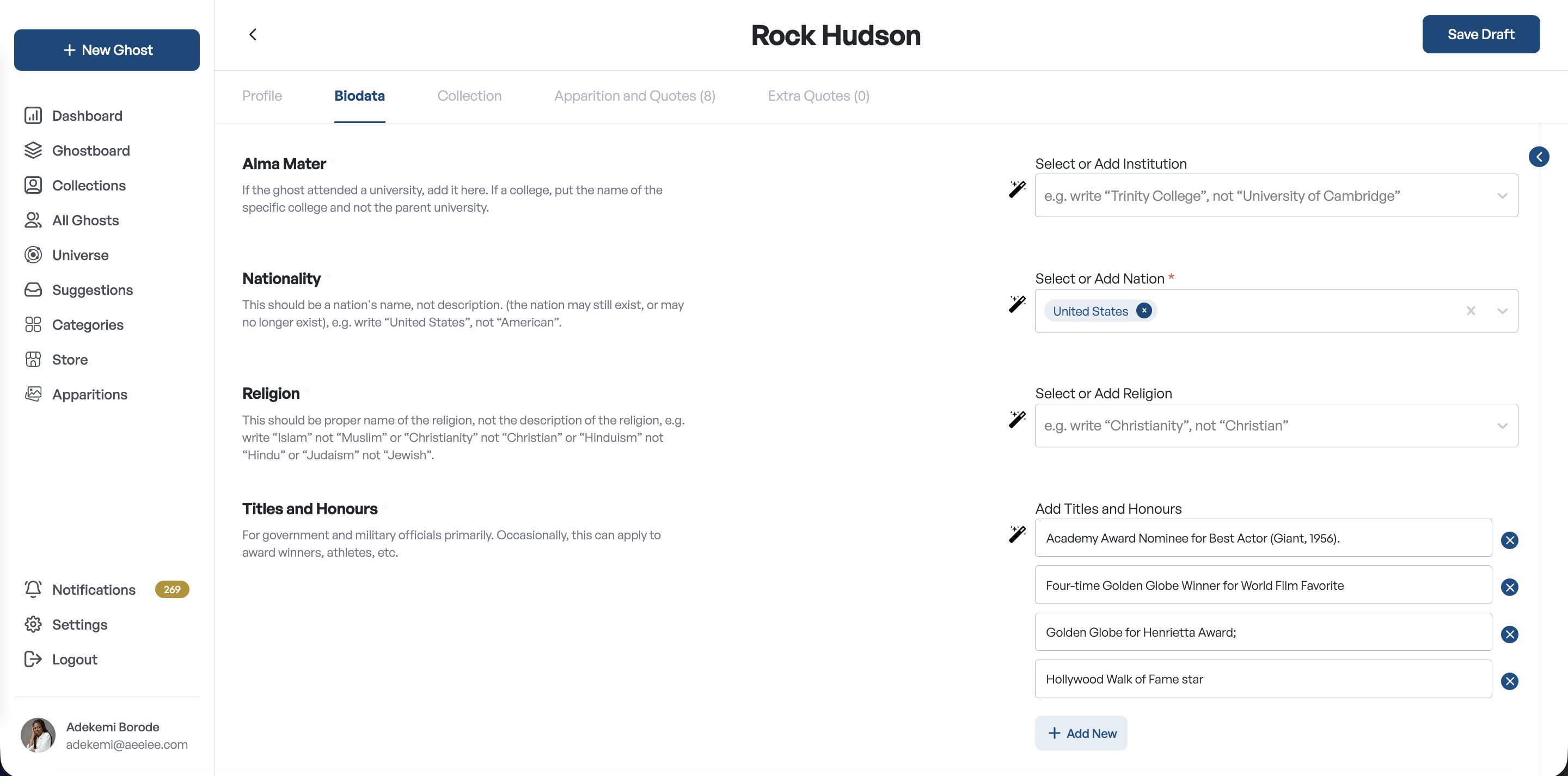Remove United States nation chip
Screen dimensions: 1568x776
pyautogui.click(x=1144, y=311)
